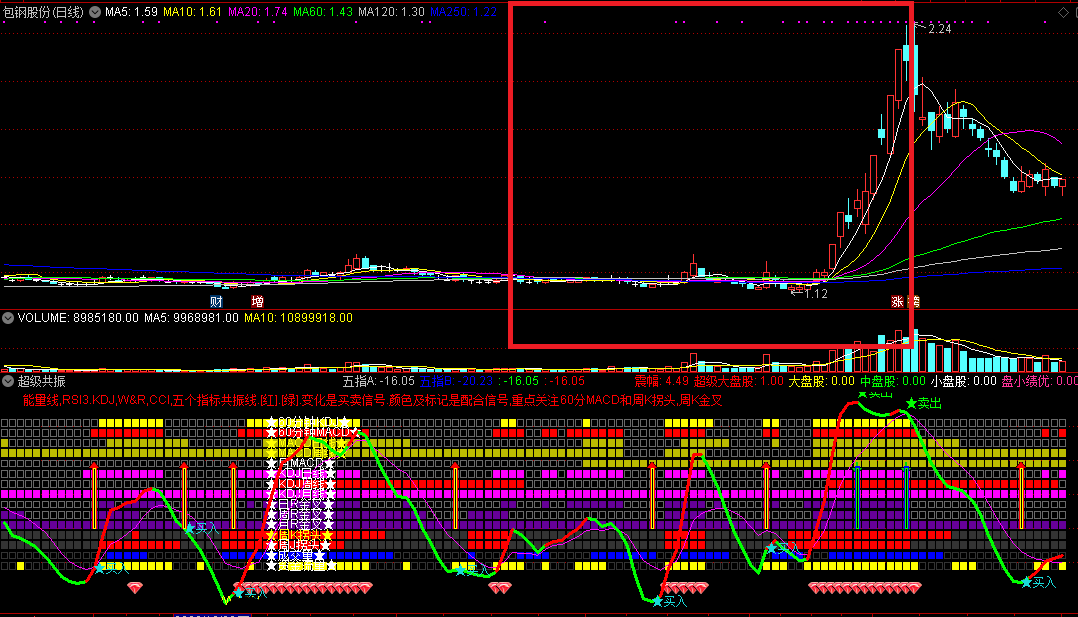Click the yellow 周K拐头 legend label
Viewport: 1078px width, 617px height.
(x=300, y=535)
